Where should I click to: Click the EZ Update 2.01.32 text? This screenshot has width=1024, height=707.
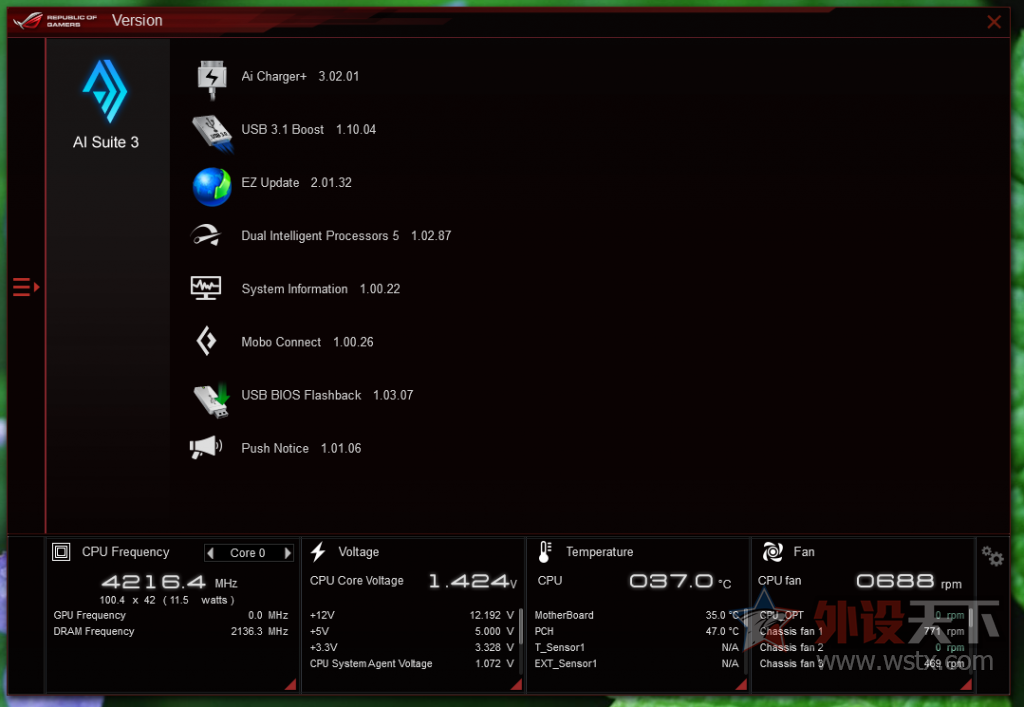click(x=296, y=183)
